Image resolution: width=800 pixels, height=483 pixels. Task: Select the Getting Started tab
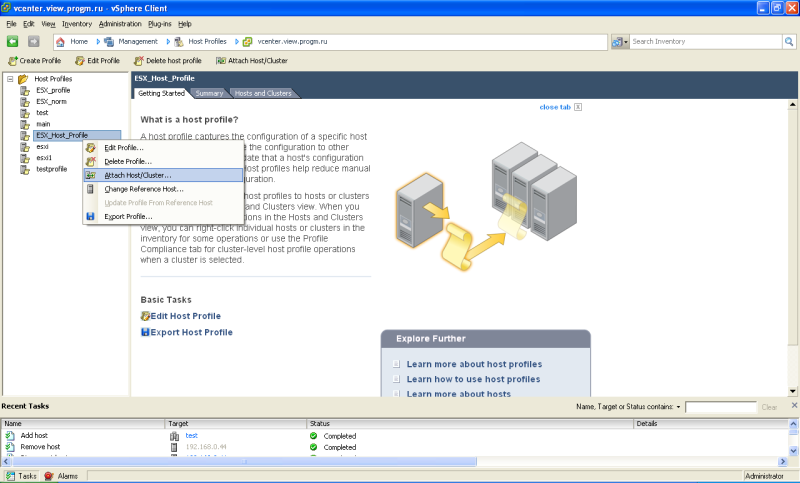(161, 93)
